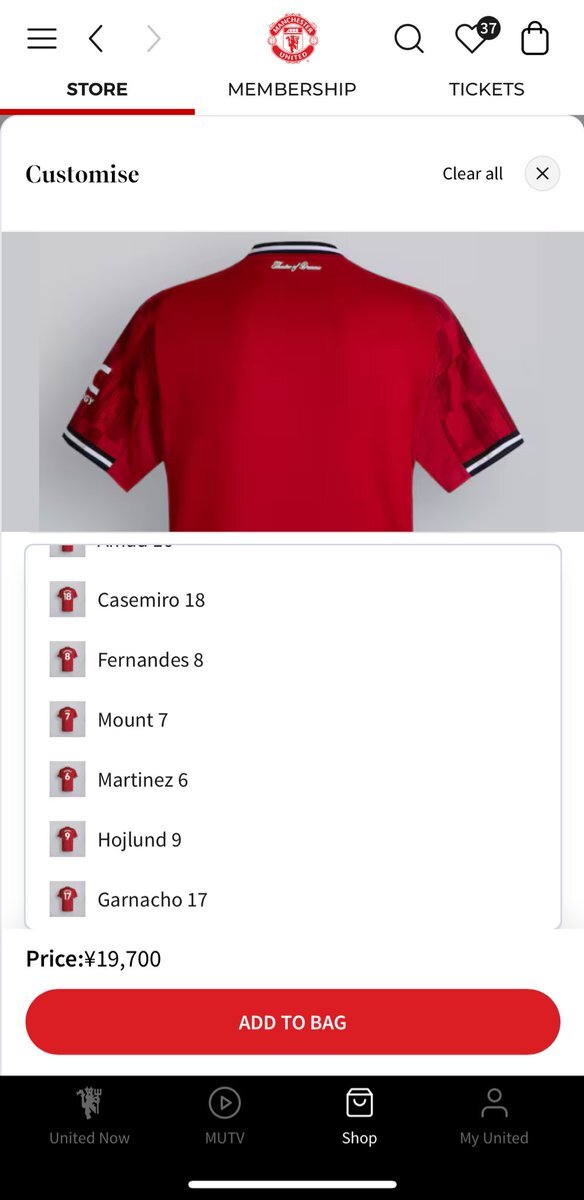584x1200 pixels.
Task: Open the search magnifier icon
Action: tap(409, 39)
